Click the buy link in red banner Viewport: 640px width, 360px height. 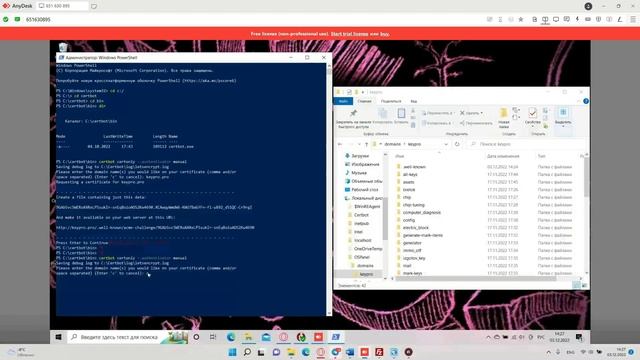(384, 34)
